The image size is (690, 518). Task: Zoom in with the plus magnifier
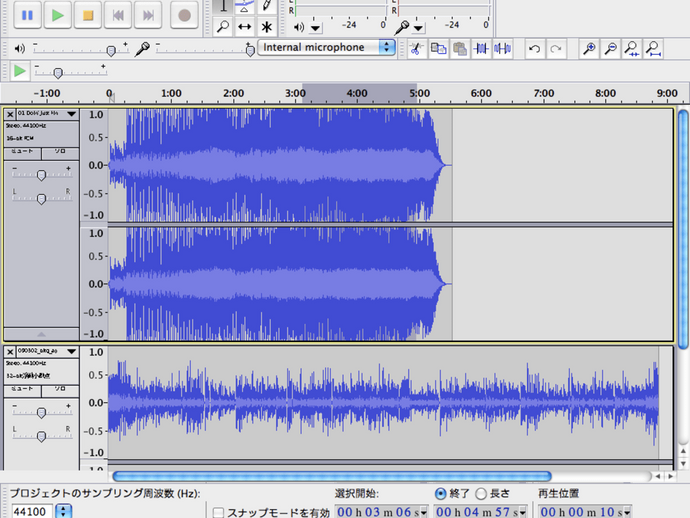pos(589,48)
